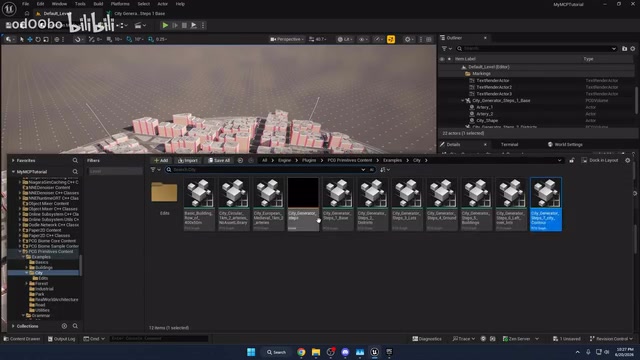
Task: Toggle the highlighted orange viewport toolbar button
Action: (x=391, y=39)
